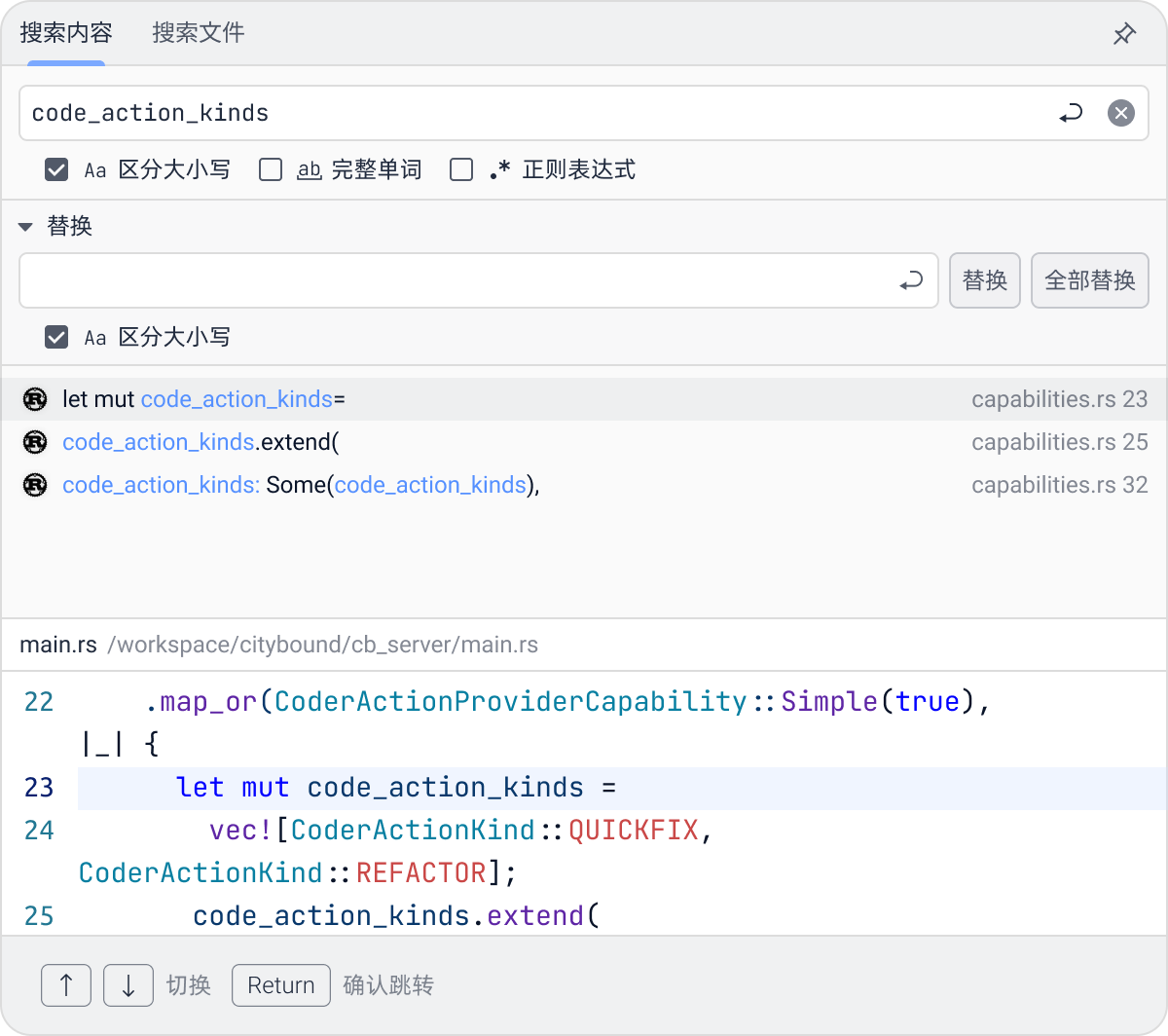Click the 全部替换 button

coord(1090,280)
